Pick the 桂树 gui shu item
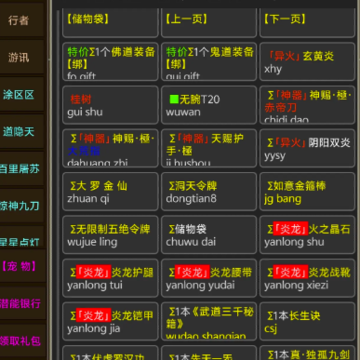This screenshot has height=360, width=360. [110, 105]
